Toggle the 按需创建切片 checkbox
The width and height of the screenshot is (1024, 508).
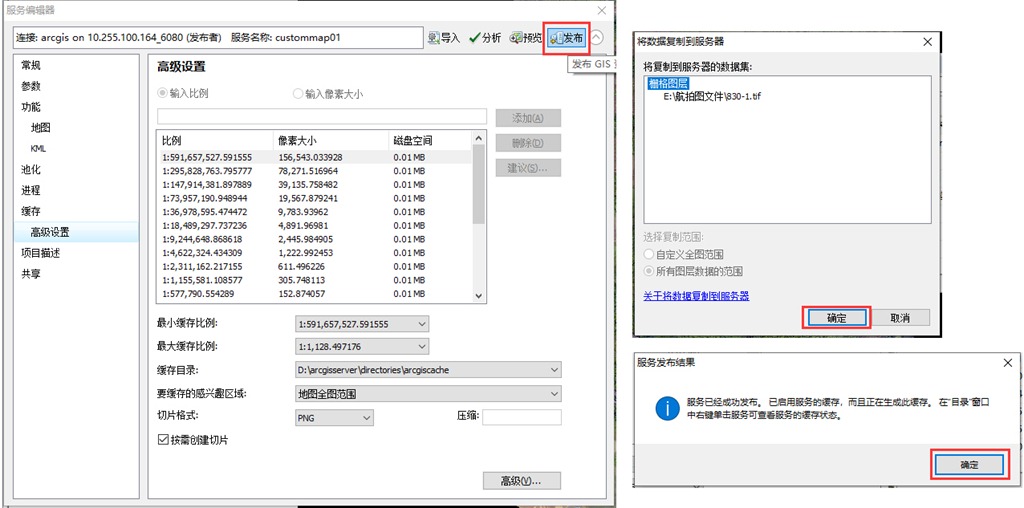tap(164, 440)
